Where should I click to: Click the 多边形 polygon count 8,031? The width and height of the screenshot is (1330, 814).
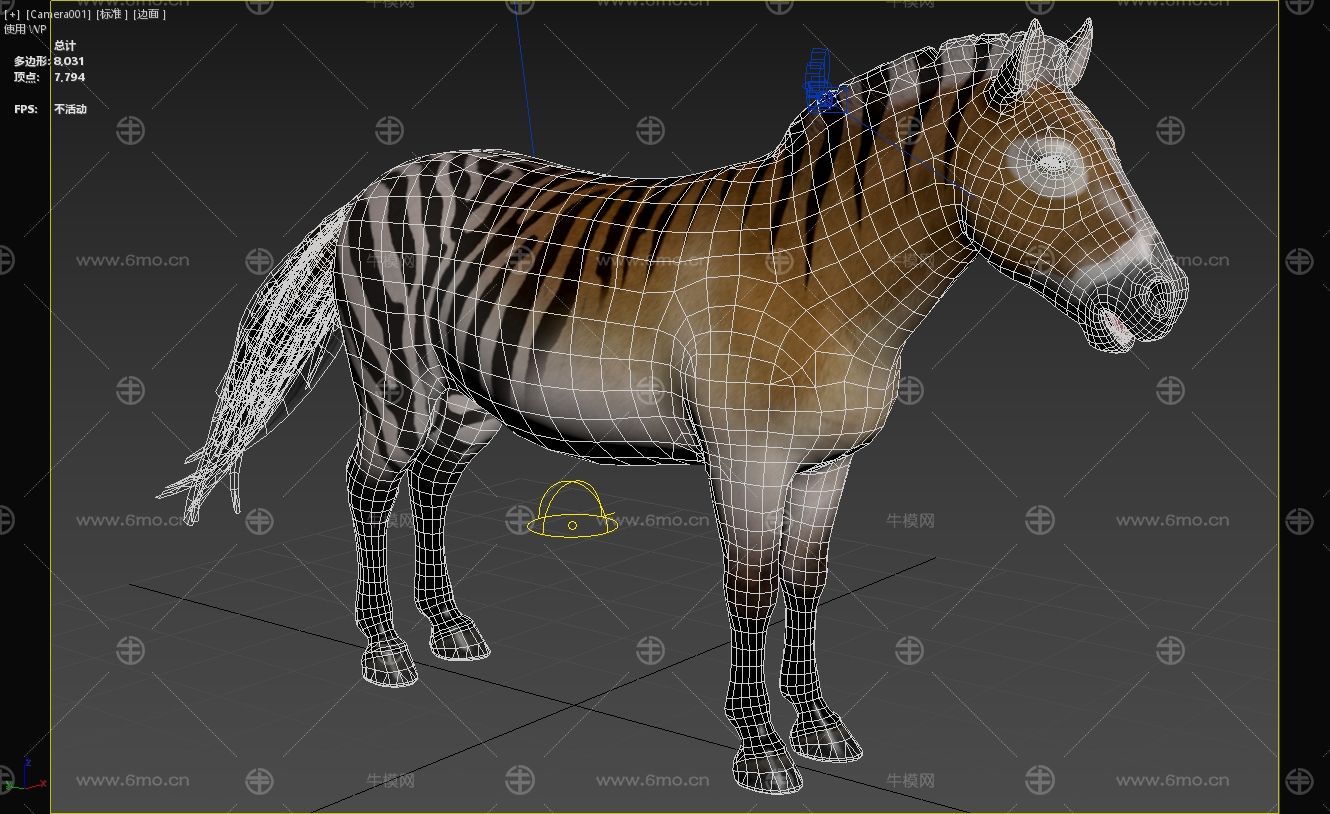point(68,61)
